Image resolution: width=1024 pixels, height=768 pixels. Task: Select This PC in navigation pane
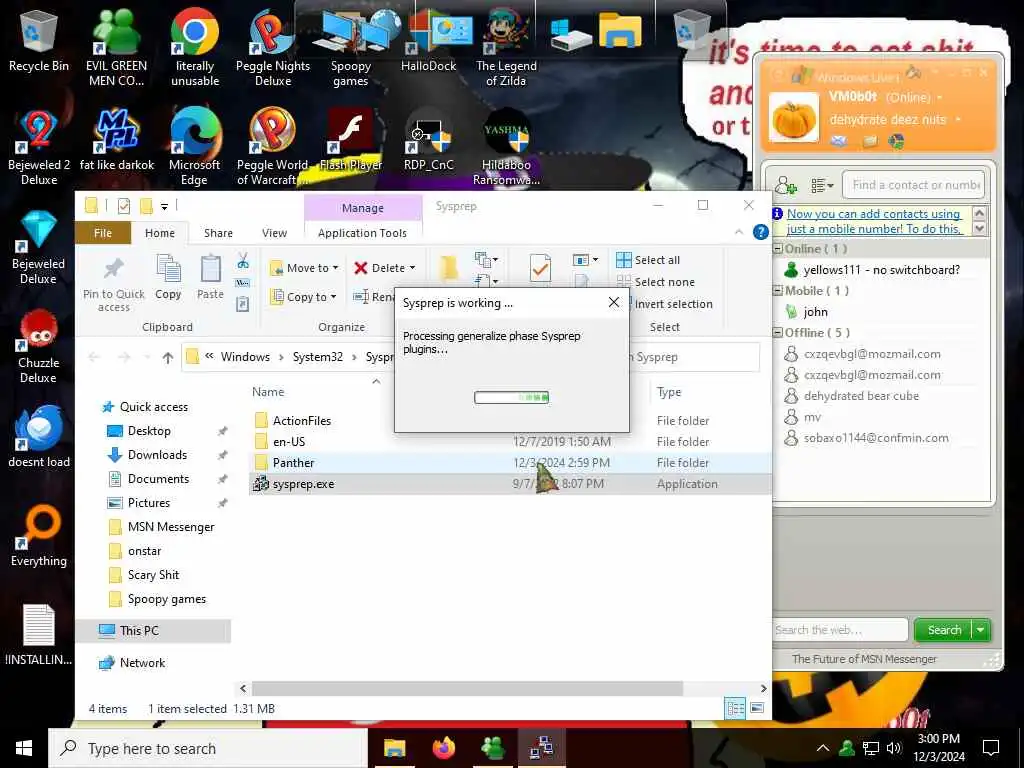pos(154,631)
